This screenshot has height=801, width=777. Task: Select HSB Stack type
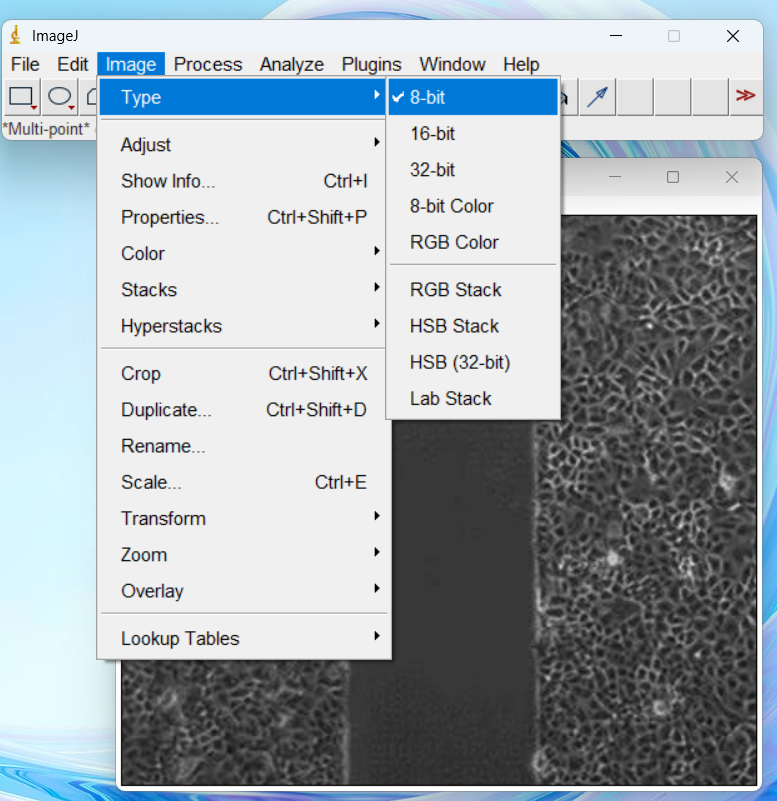[473, 326]
